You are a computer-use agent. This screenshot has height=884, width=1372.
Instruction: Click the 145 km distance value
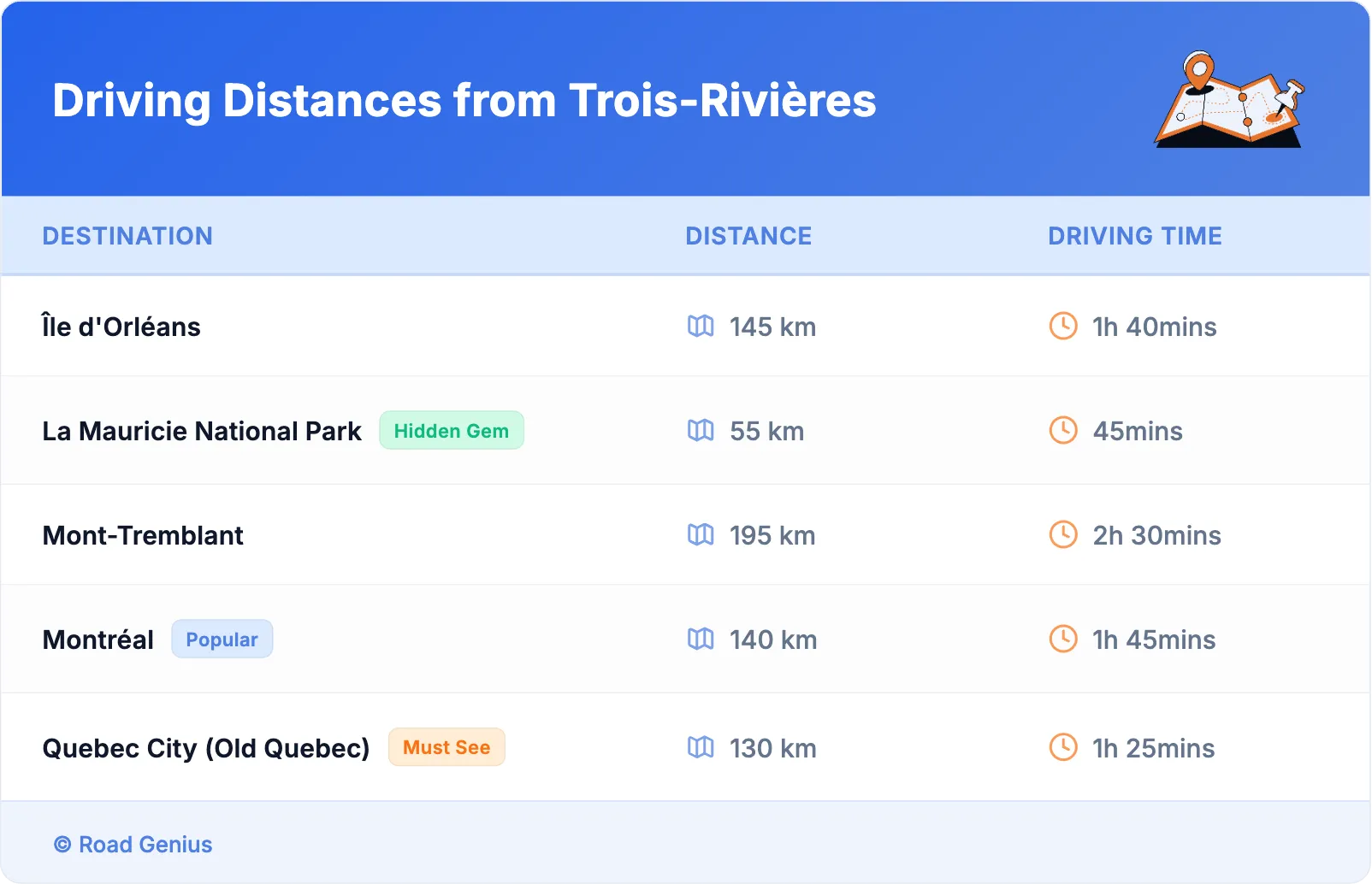pyautogui.click(x=772, y=327)
